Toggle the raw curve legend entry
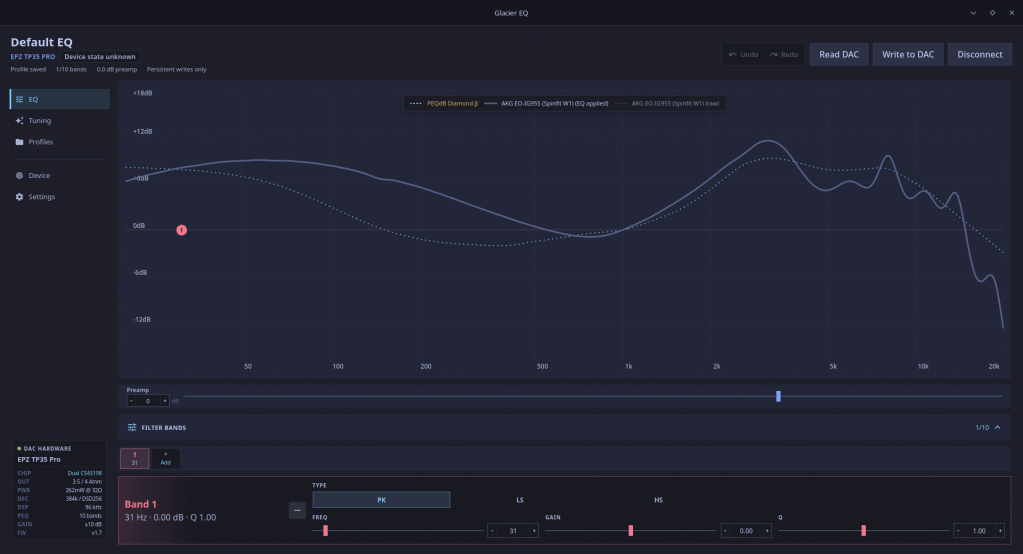 [667, 103]
